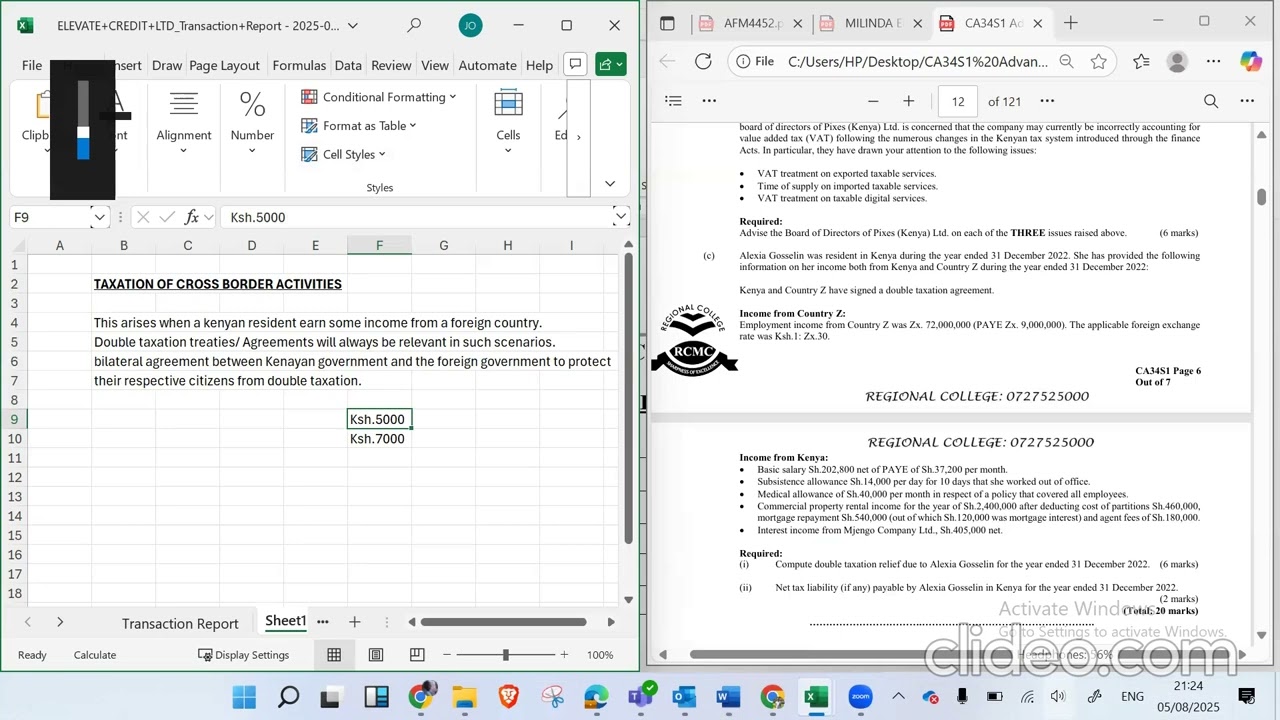
Task: Select row 12 header
Action: [14, 477]
